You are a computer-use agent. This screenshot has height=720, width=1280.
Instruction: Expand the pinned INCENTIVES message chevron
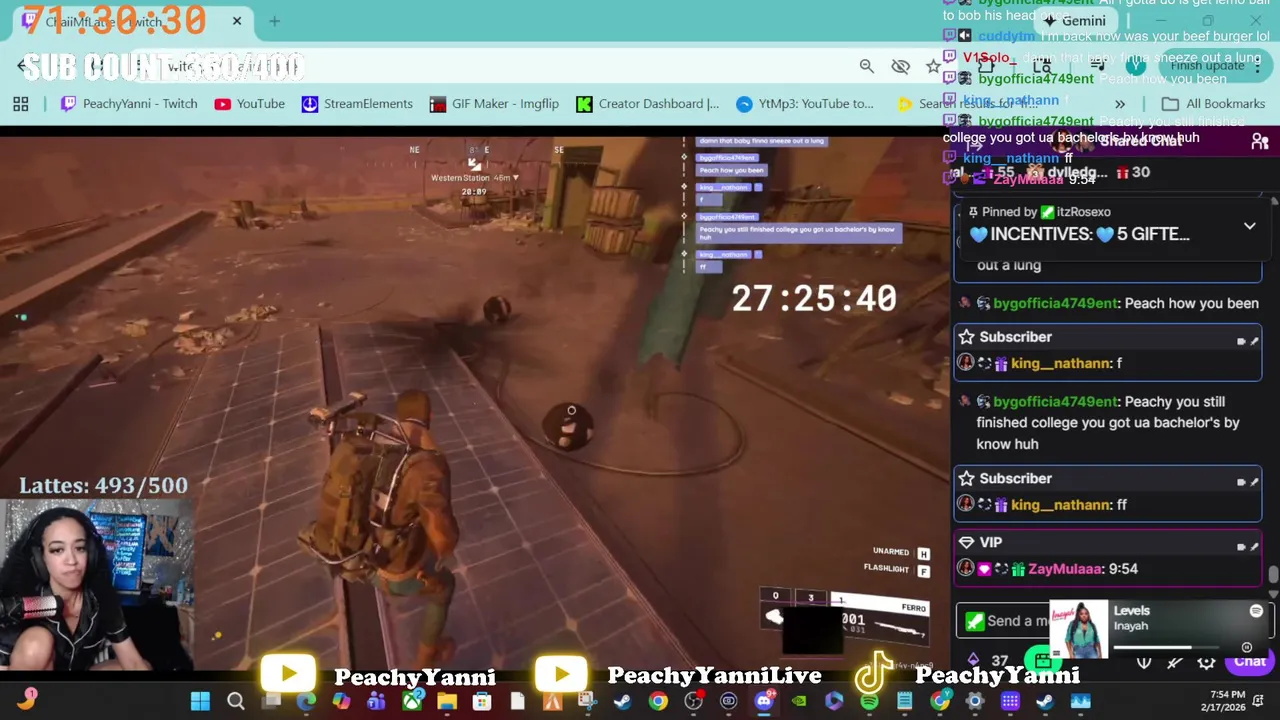click(x=1249, y=226)
